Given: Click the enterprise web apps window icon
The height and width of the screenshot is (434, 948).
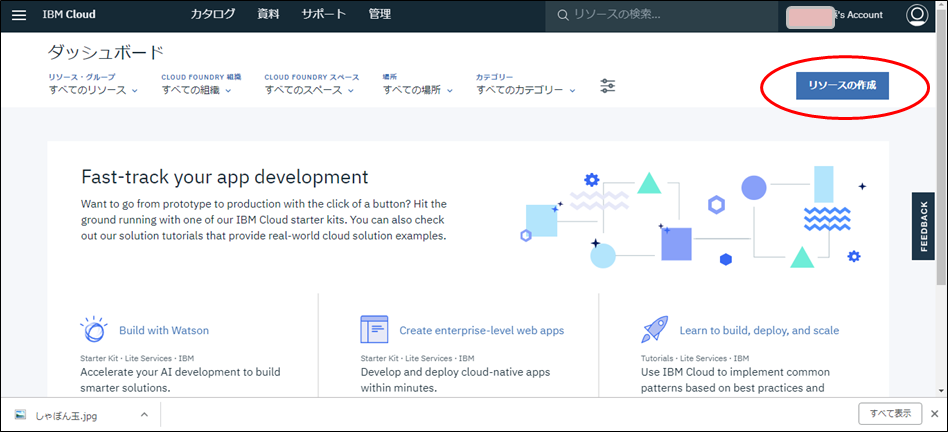Looking at the screenshot, I should [x=374, y=329].
